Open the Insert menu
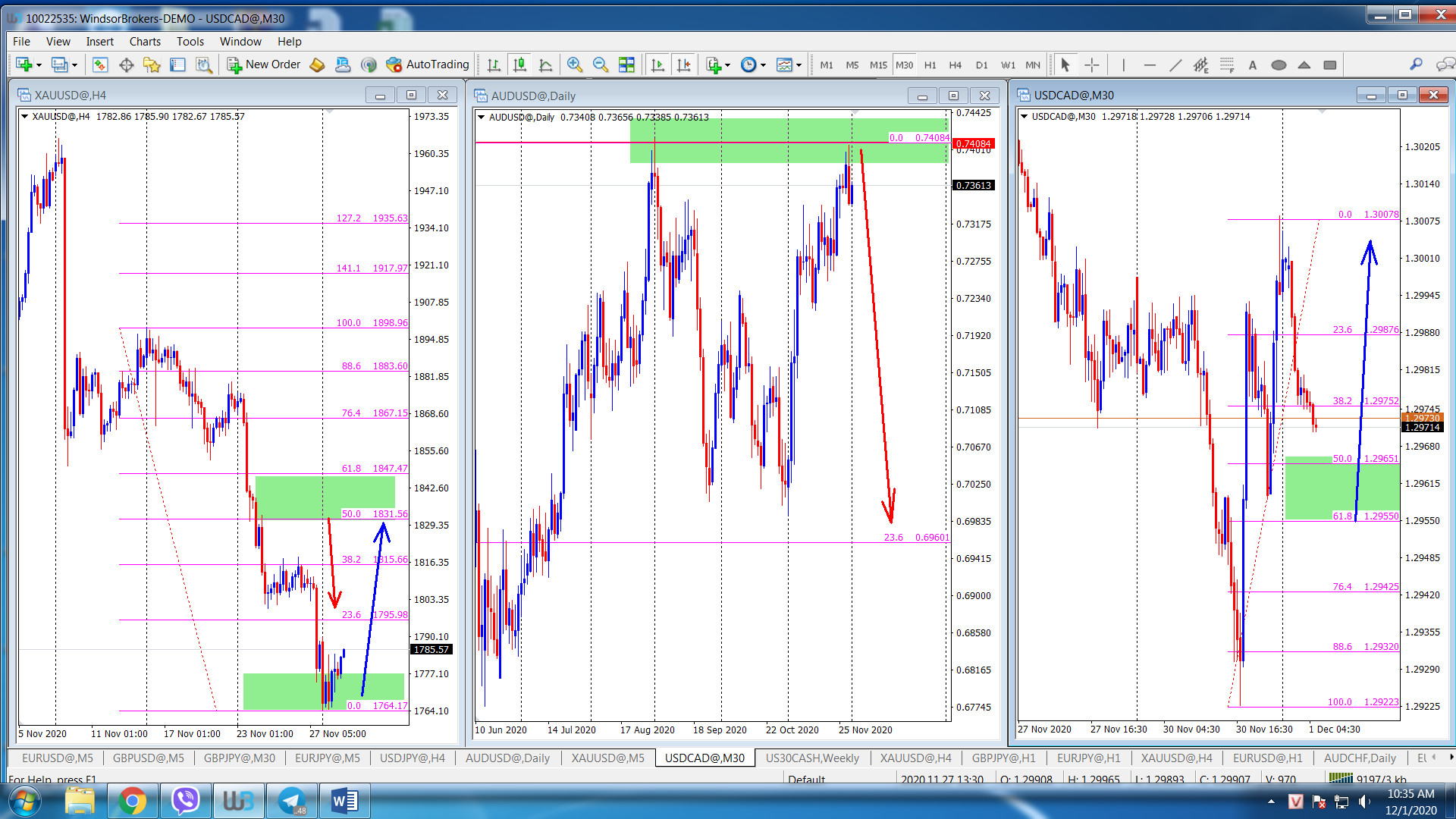The width and height of the screenshot is (1456, 819). tap(99, 42)
